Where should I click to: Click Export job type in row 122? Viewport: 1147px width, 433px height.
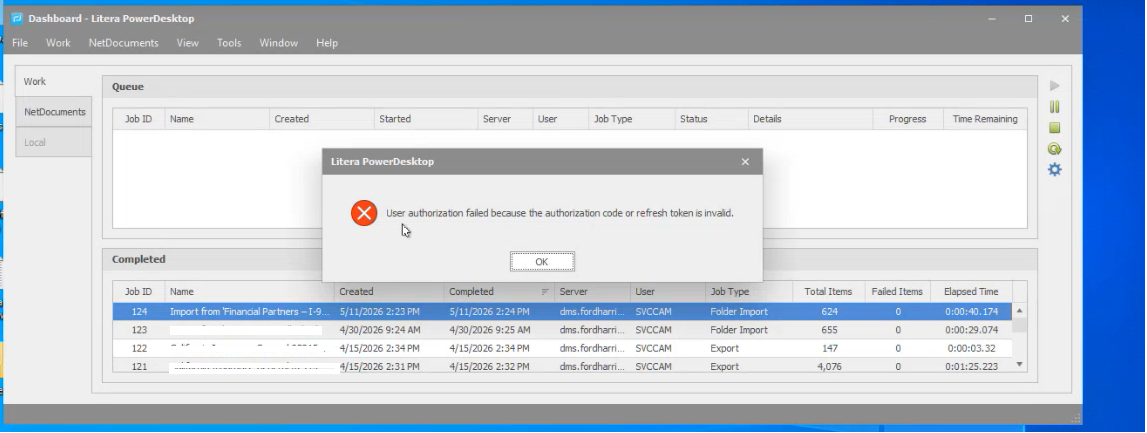pyautogui.click(x=749, y=348)
